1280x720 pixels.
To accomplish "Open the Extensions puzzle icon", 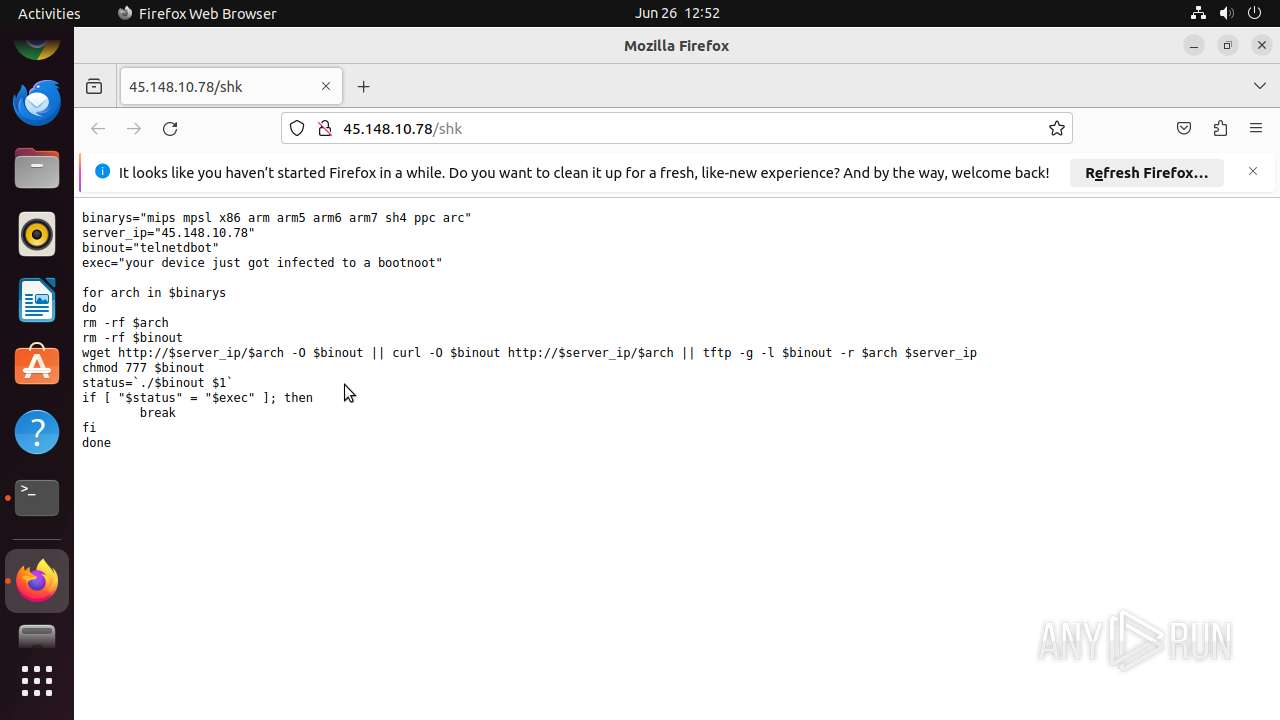I will tap(1220, 128).
